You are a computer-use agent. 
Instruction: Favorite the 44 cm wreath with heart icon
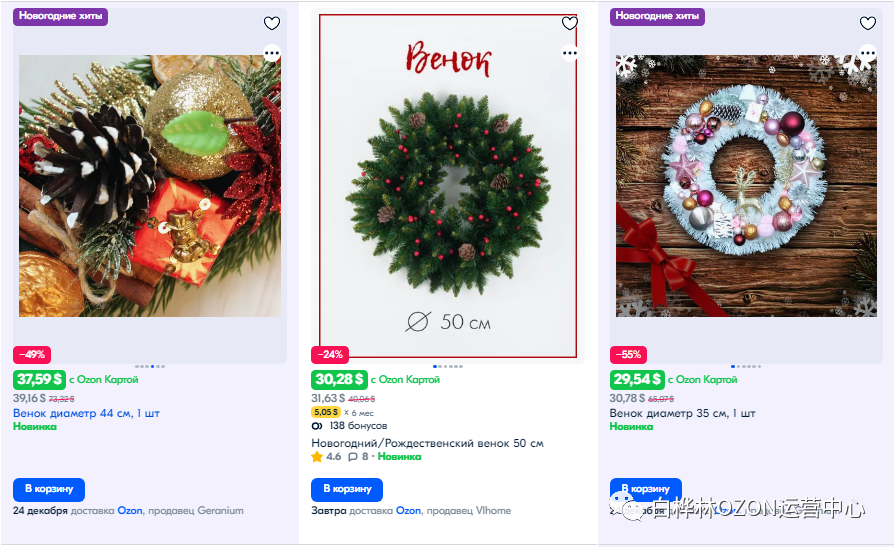pos(272,23)
